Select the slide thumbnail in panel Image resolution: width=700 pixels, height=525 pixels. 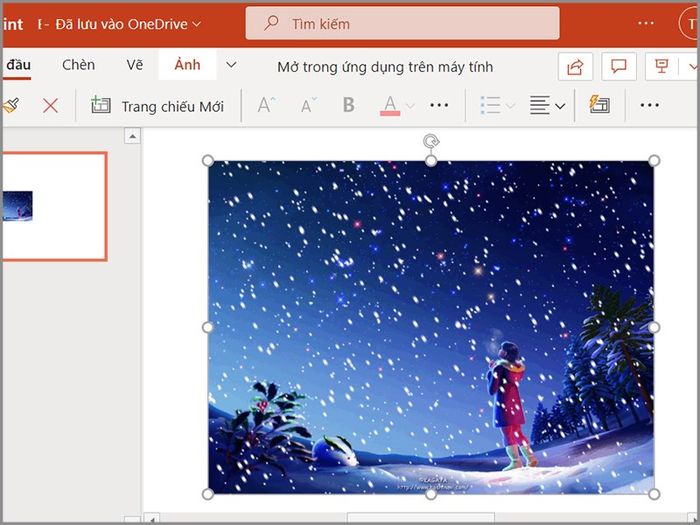point(54,206)
